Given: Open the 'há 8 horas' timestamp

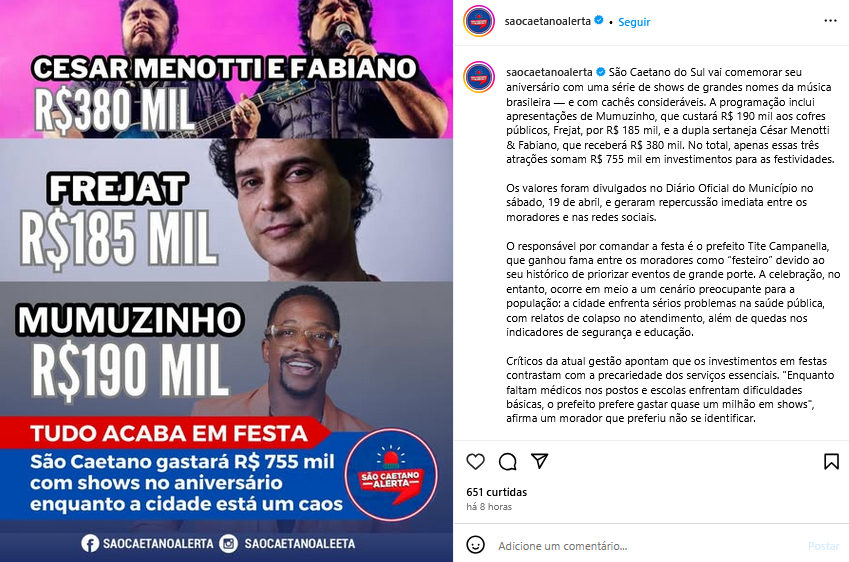Looking at the screenshot, I should coord(489,507).
